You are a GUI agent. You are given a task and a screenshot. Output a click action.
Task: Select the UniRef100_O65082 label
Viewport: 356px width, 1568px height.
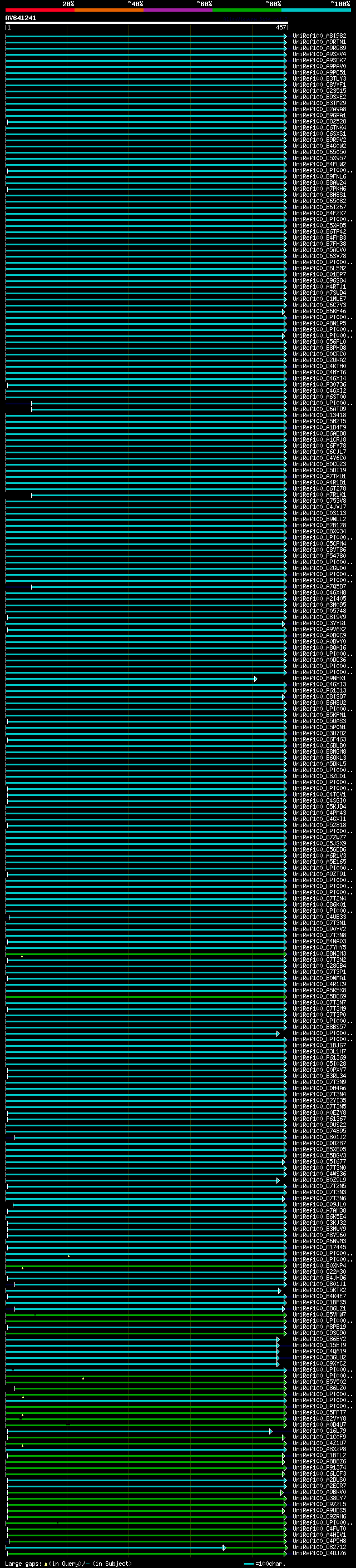319,201
